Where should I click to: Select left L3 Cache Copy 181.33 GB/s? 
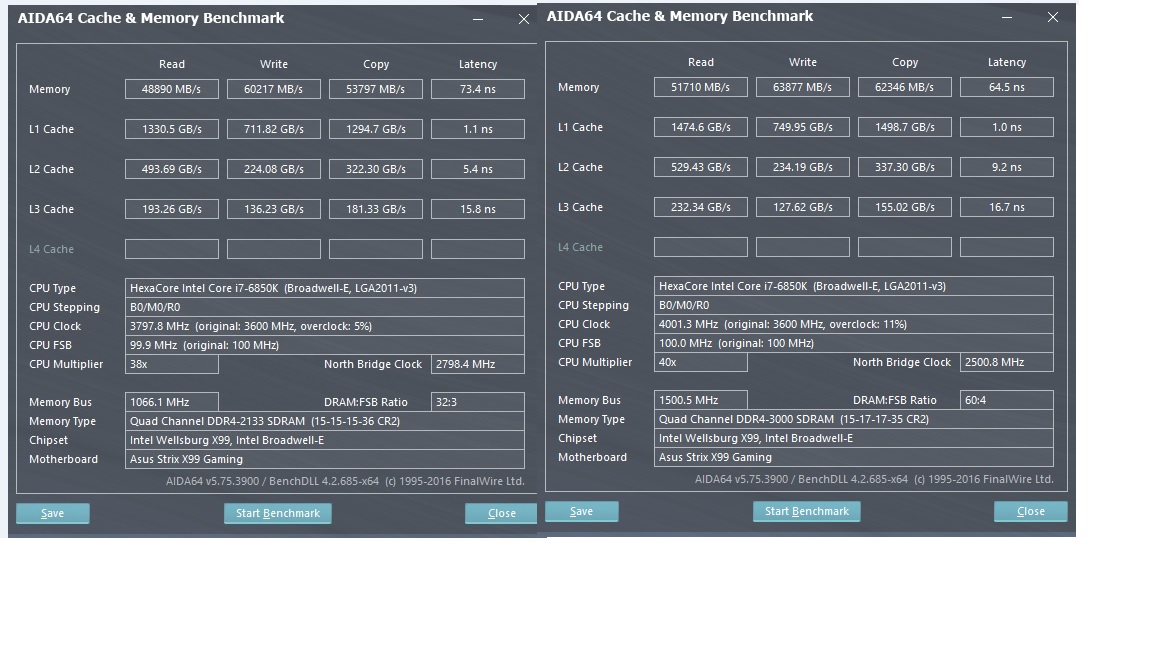click(x=376, y=209)
